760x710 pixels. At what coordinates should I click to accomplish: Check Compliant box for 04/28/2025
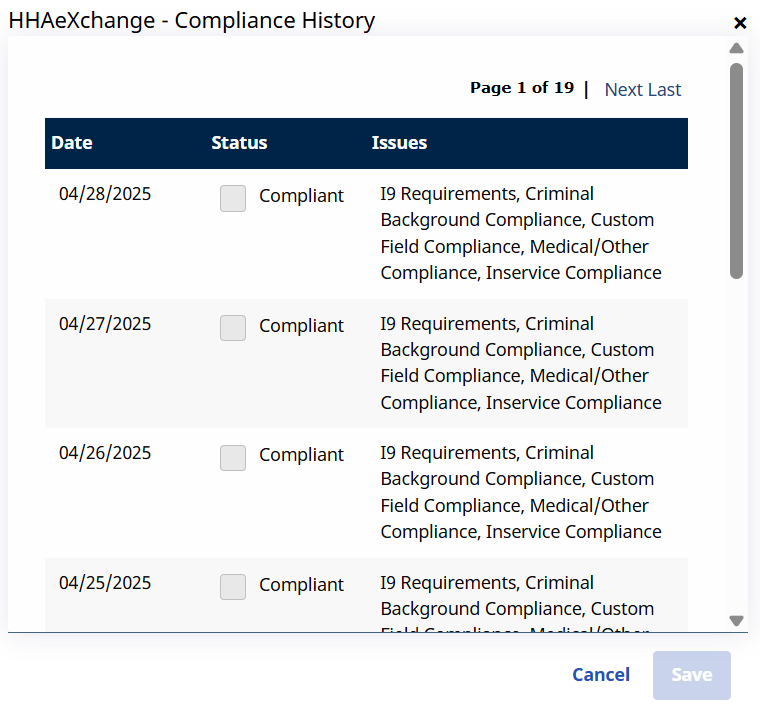click(x=233, y=198)
